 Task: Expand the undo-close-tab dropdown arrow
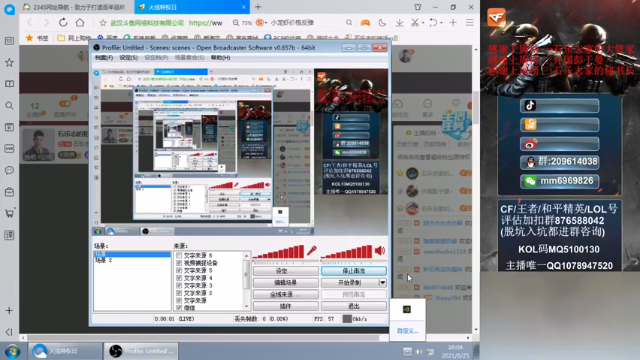coord(441,23)
